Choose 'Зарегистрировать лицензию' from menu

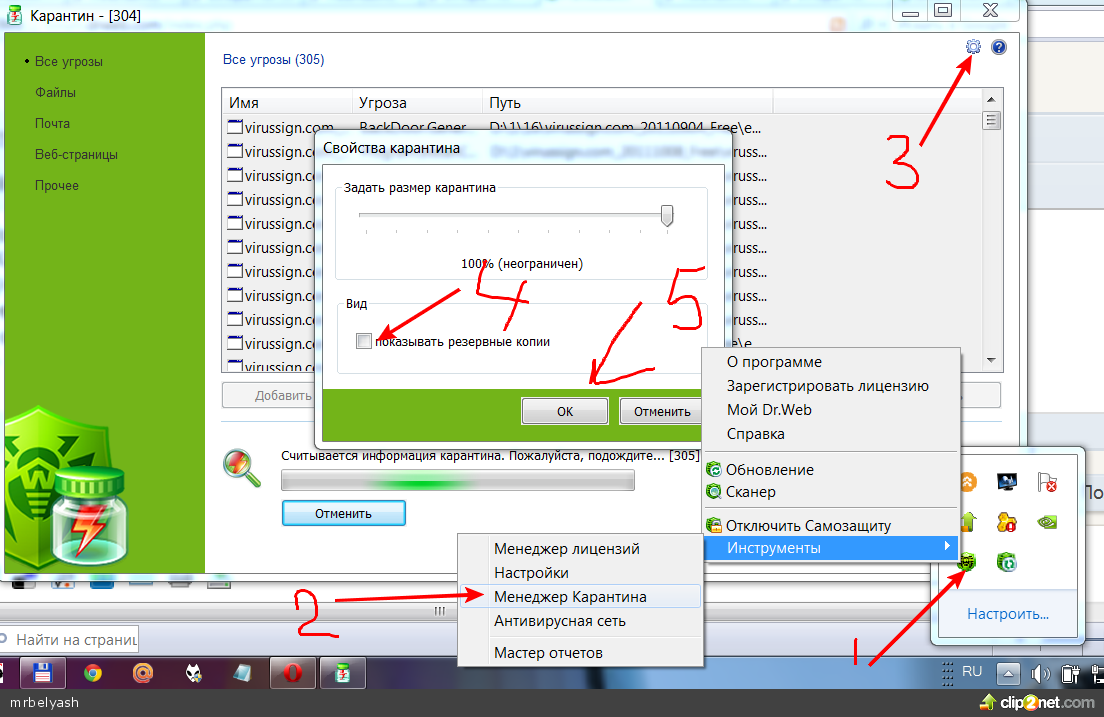point(827,386)
